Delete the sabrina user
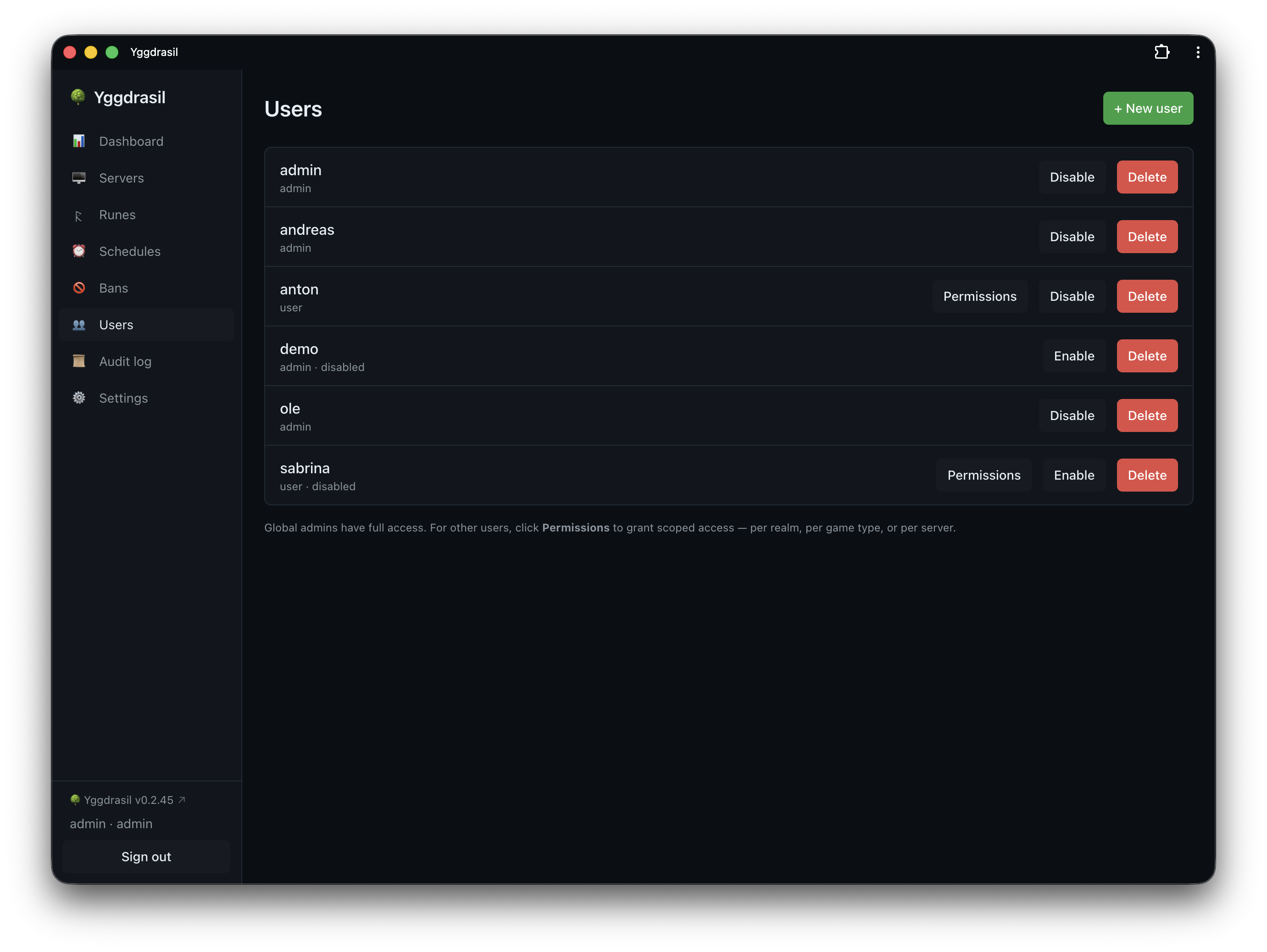1267x952 pixels. [1147, 475]
